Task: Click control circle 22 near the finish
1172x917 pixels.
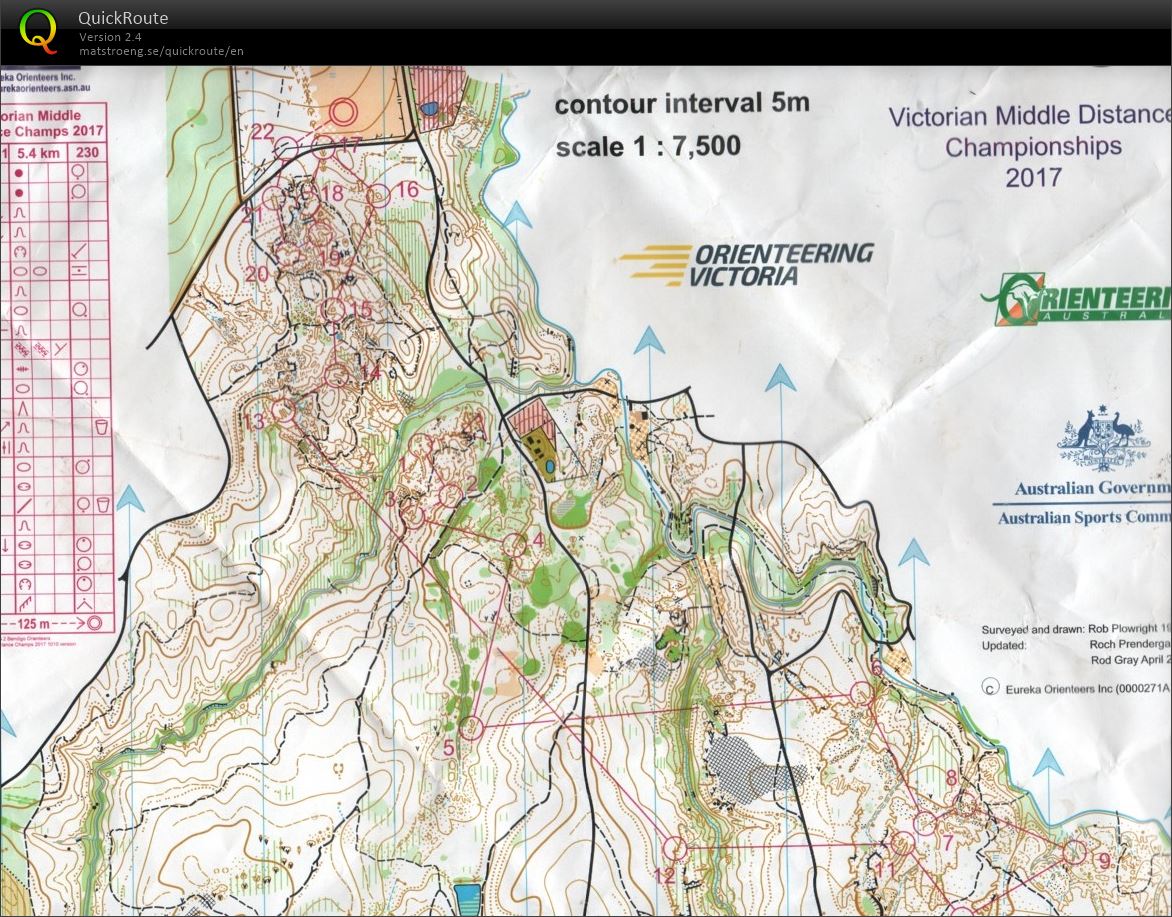Action: (x=286, y=148)
